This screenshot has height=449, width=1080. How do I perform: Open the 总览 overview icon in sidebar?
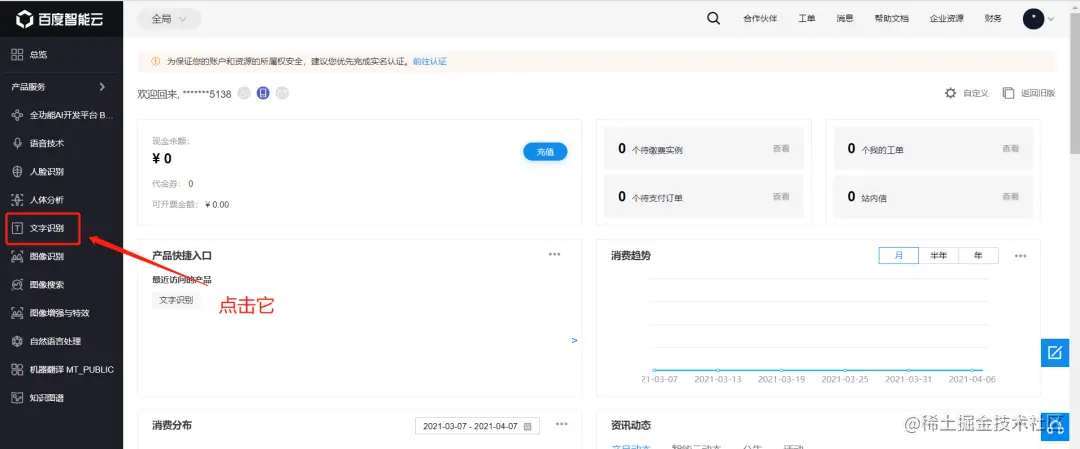point(18,54)
